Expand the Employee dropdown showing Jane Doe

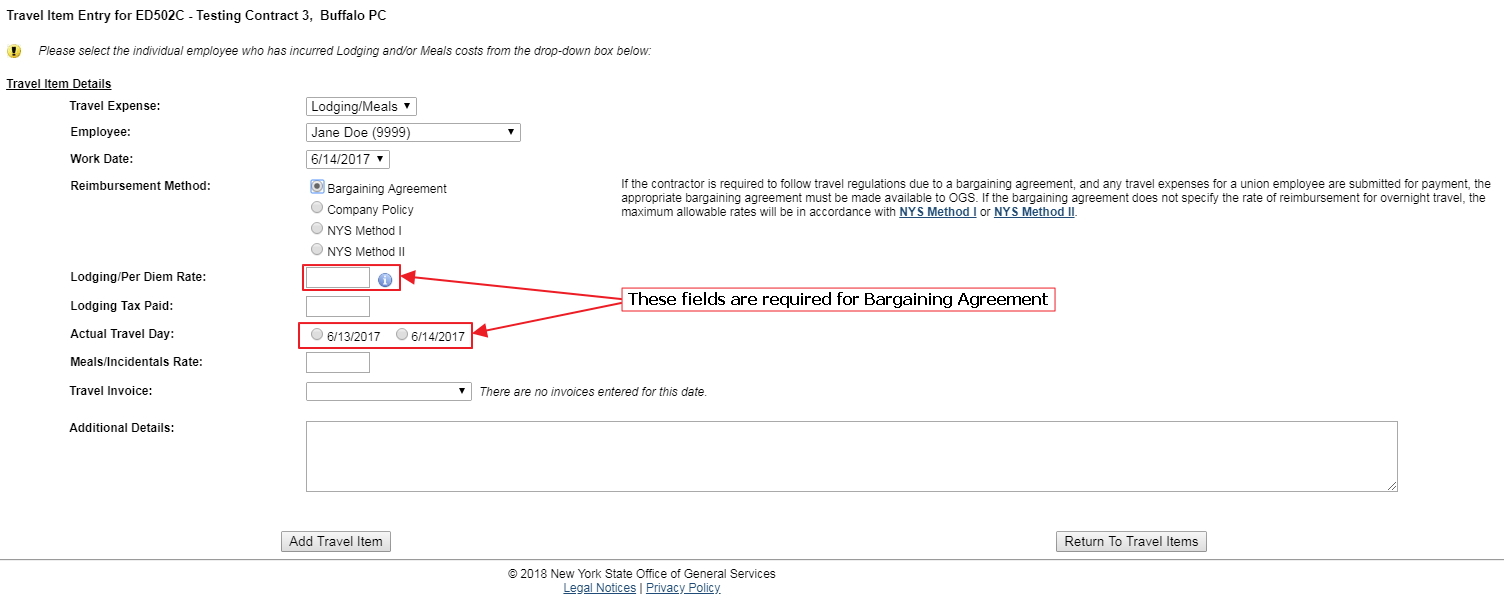[413, 132]
